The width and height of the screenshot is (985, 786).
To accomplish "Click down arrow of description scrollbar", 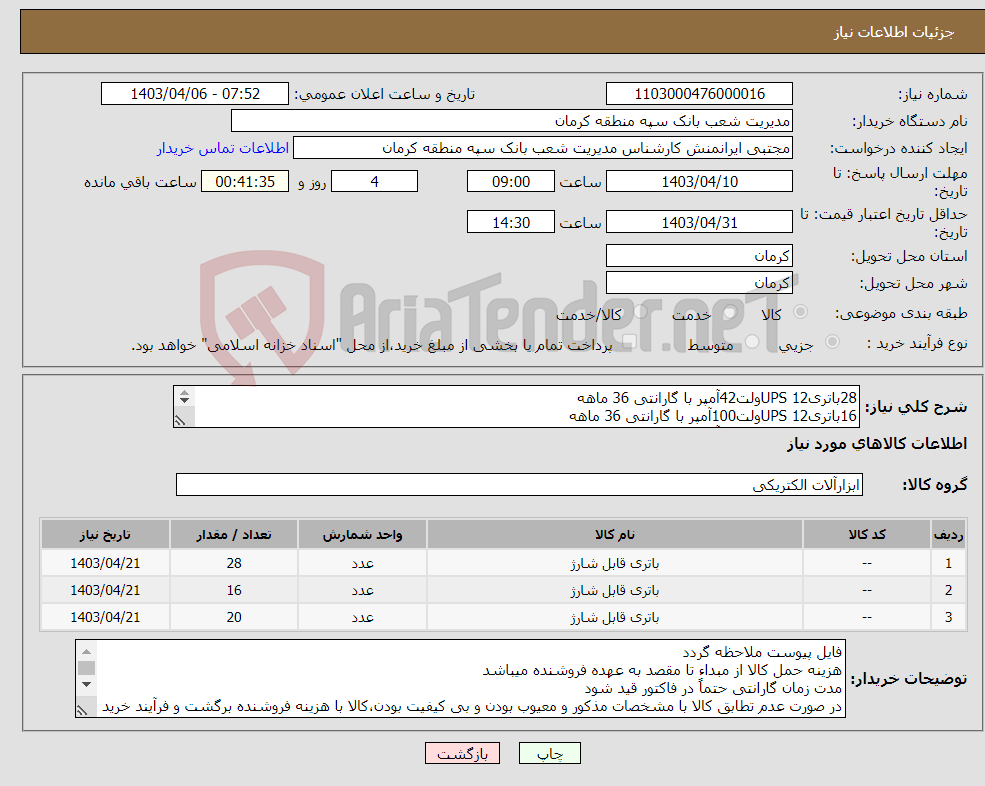I will 184,400.
